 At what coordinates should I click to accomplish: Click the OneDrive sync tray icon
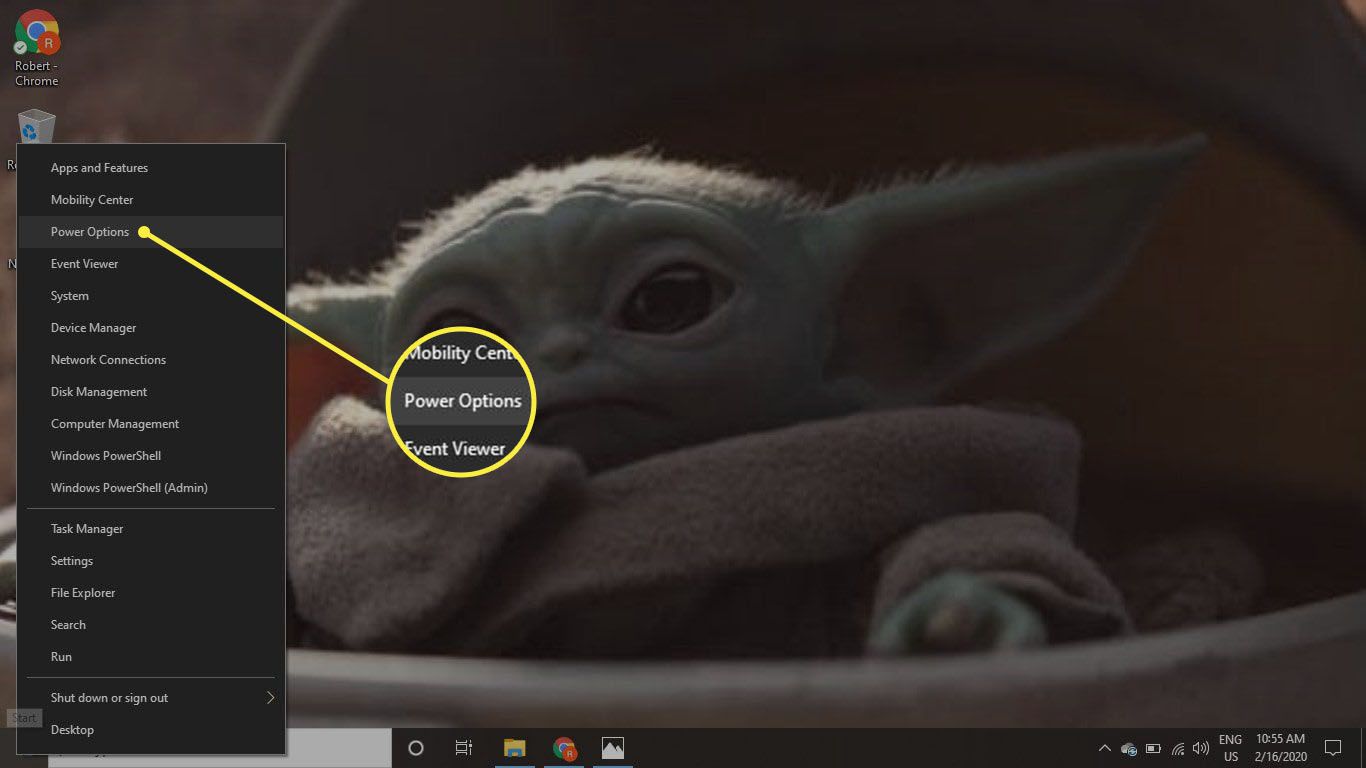pos(1129,748)
